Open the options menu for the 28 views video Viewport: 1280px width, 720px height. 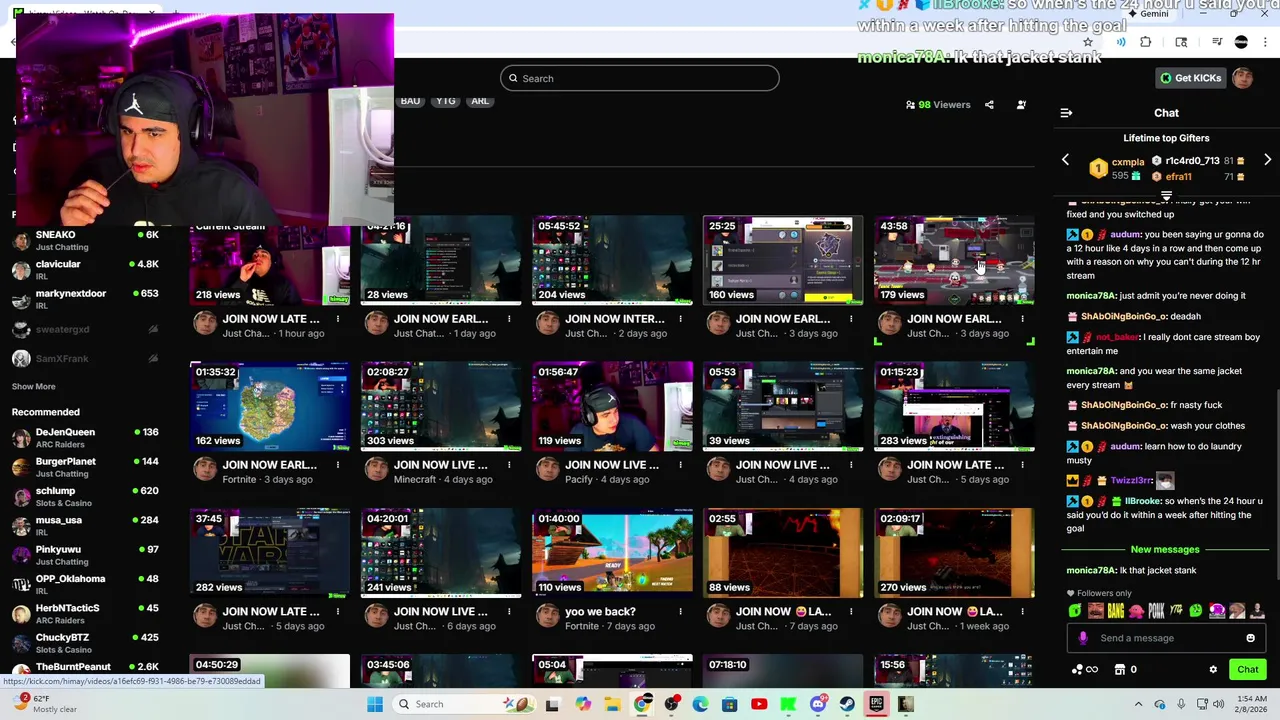(x=509, y=319)
